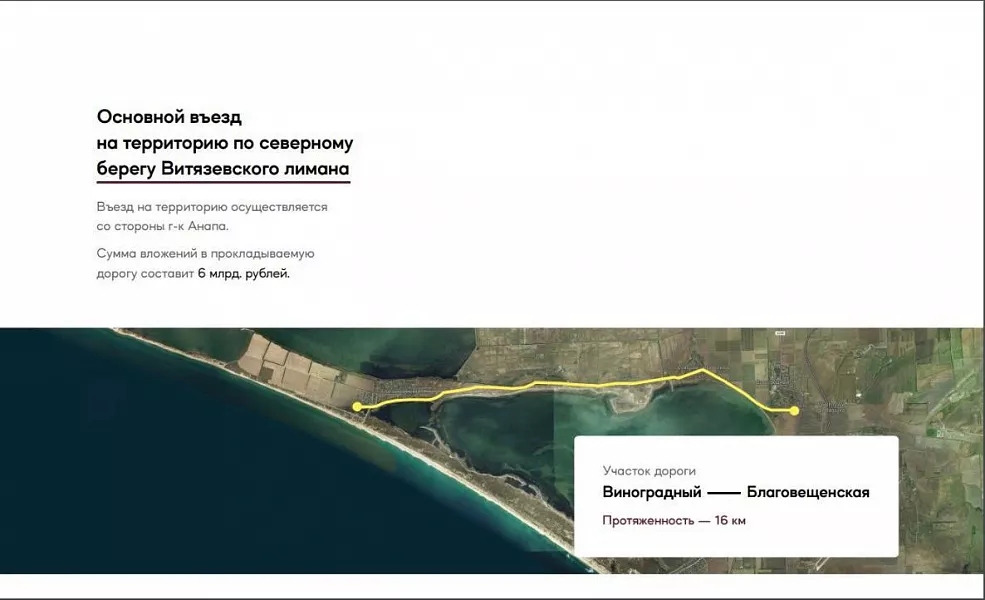Image resolution: width=985 pixels, height=600 pixels.
Task: Select the "Виноградный" location name
Action: tap(651, 492)
